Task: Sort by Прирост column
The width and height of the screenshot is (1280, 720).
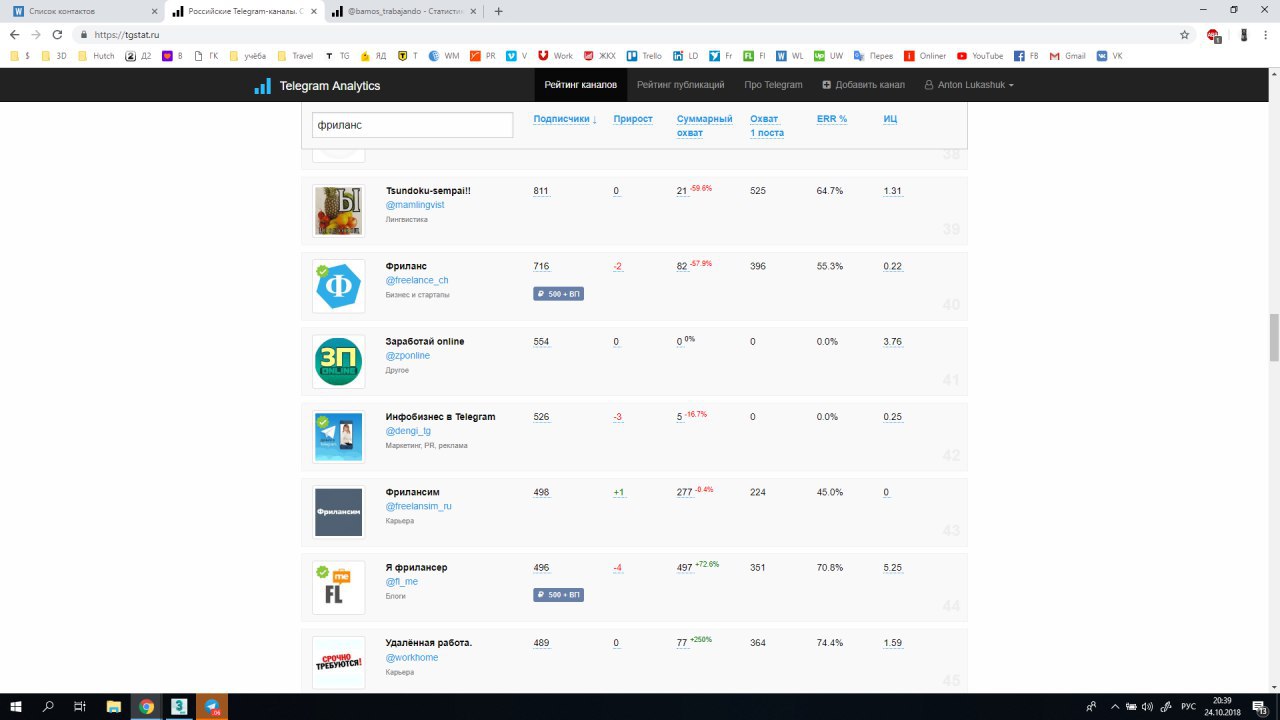Action: [633, 119]
